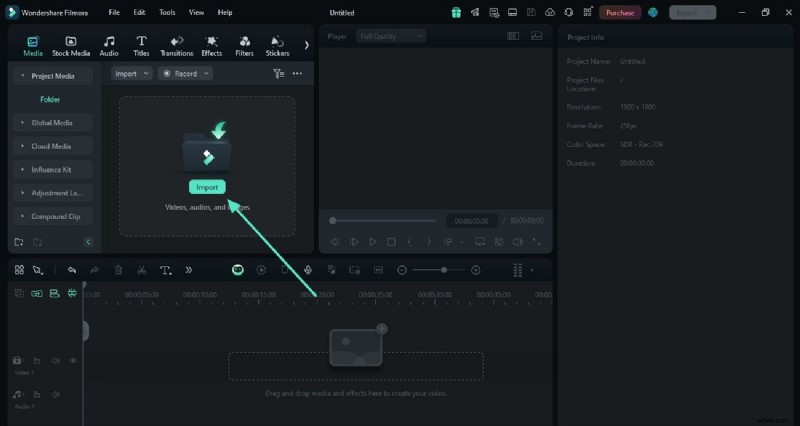
Task: Click the green Import button
Action: (207, 187)
